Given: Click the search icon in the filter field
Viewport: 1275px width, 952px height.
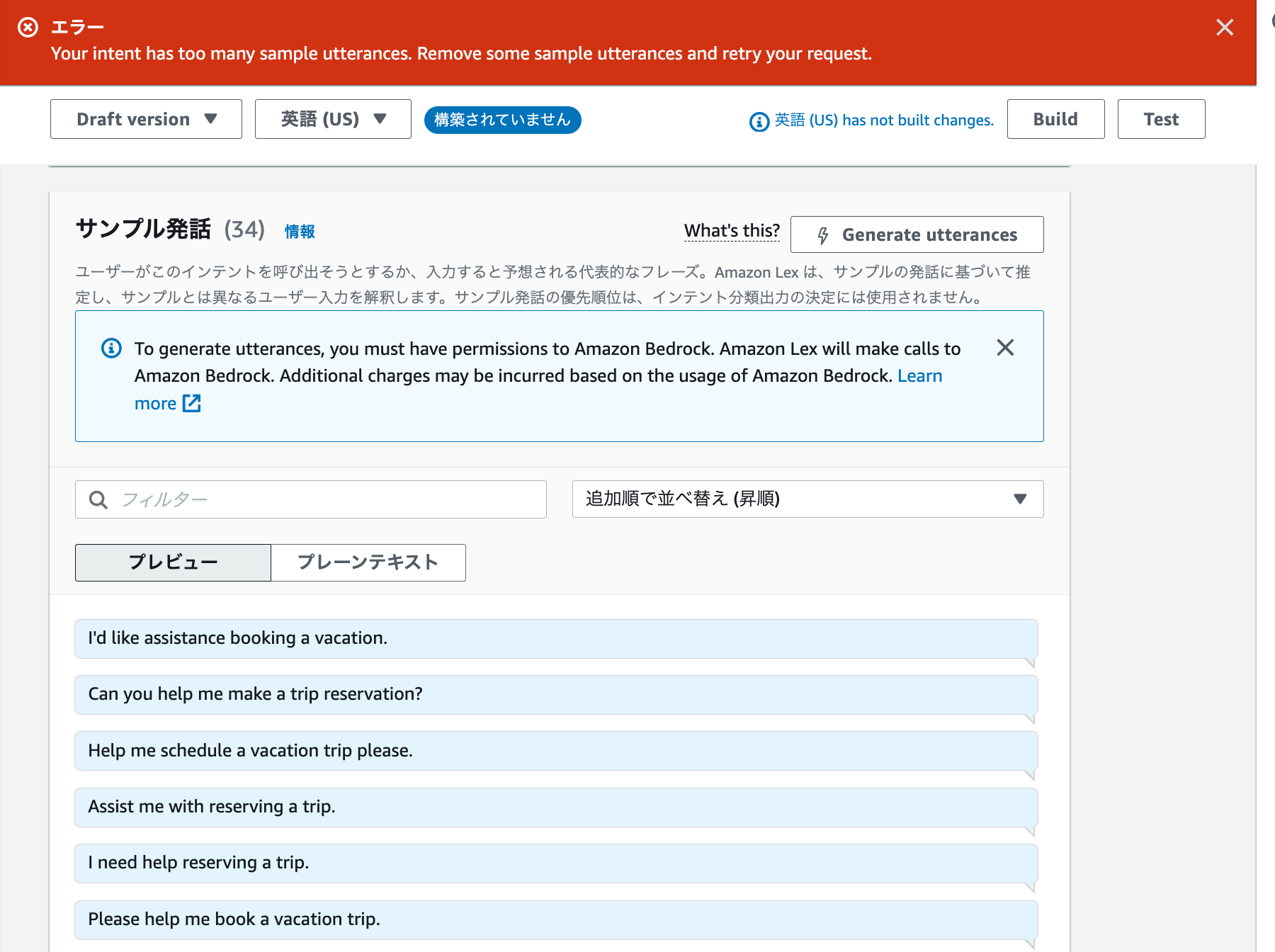Looking at the screenshot, I should (98, 499).
